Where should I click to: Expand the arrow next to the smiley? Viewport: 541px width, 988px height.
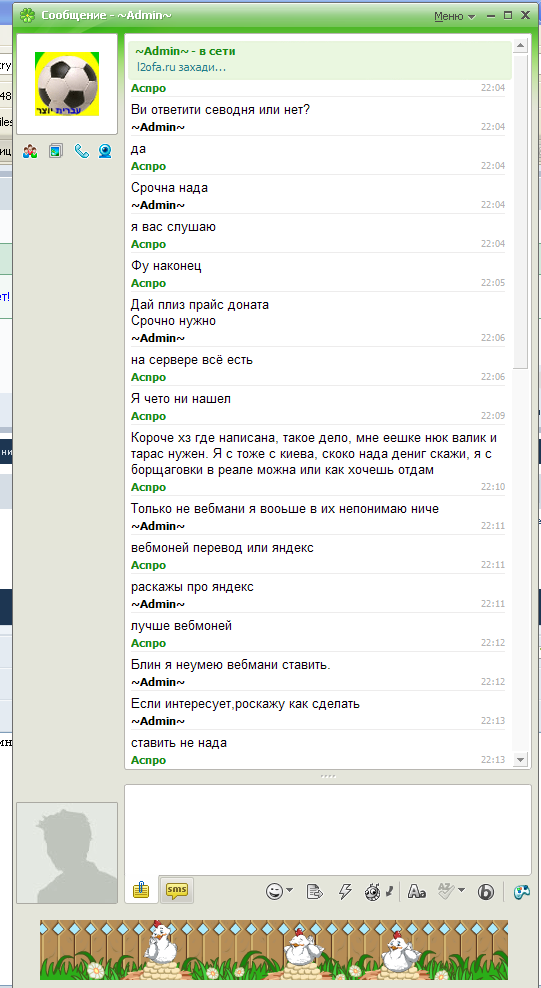click(x=289, y=891)
